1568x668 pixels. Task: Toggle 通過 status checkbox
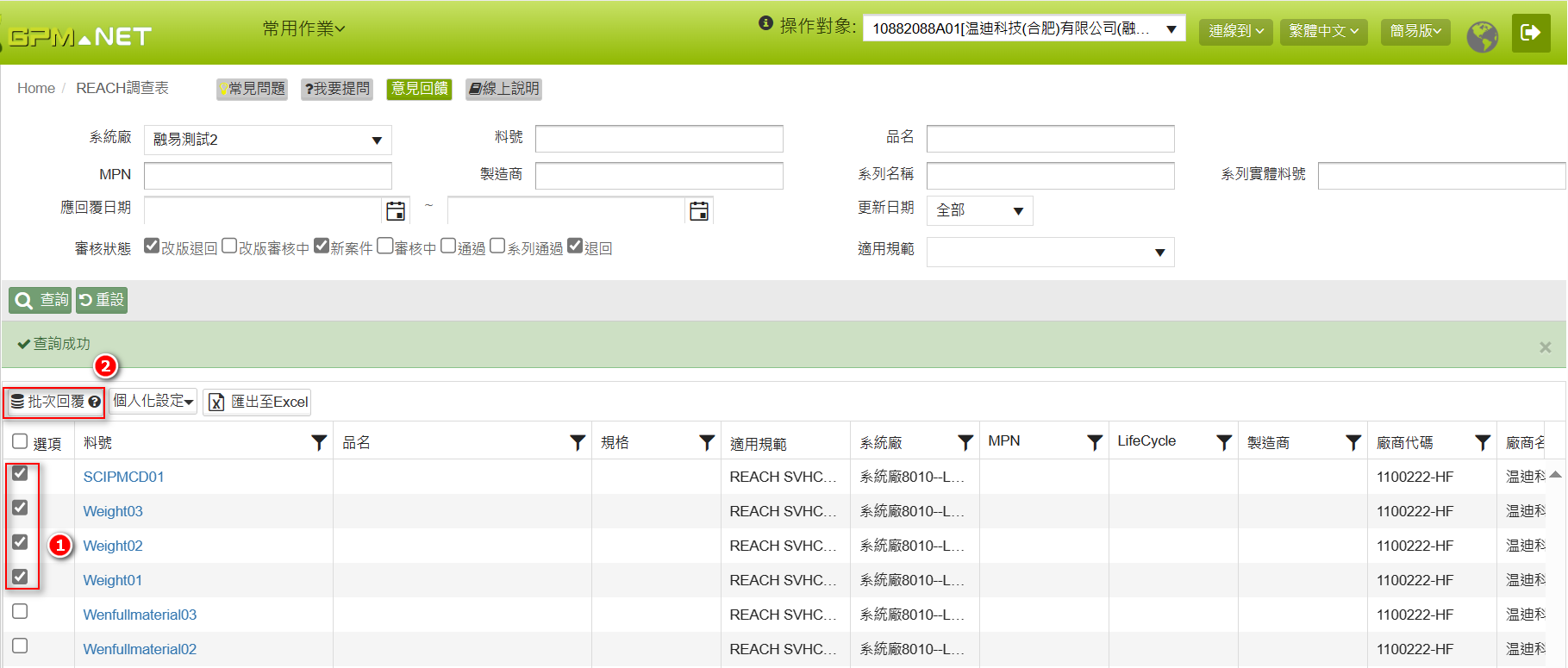point(448,246)
